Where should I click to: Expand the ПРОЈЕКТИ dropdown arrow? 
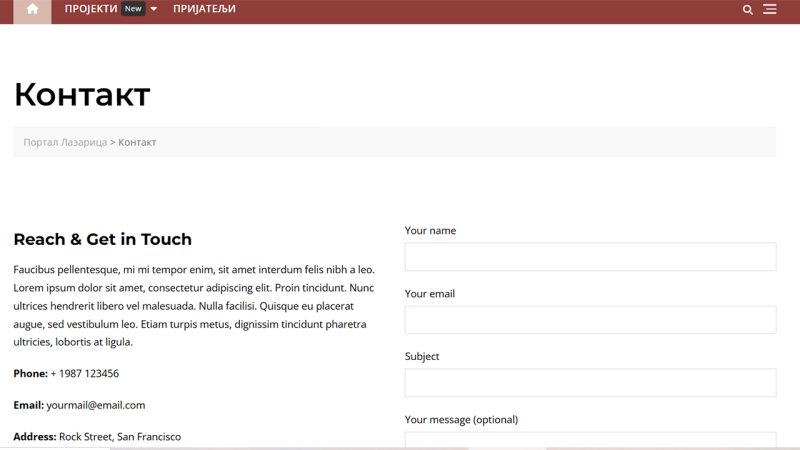pos(153,10)
